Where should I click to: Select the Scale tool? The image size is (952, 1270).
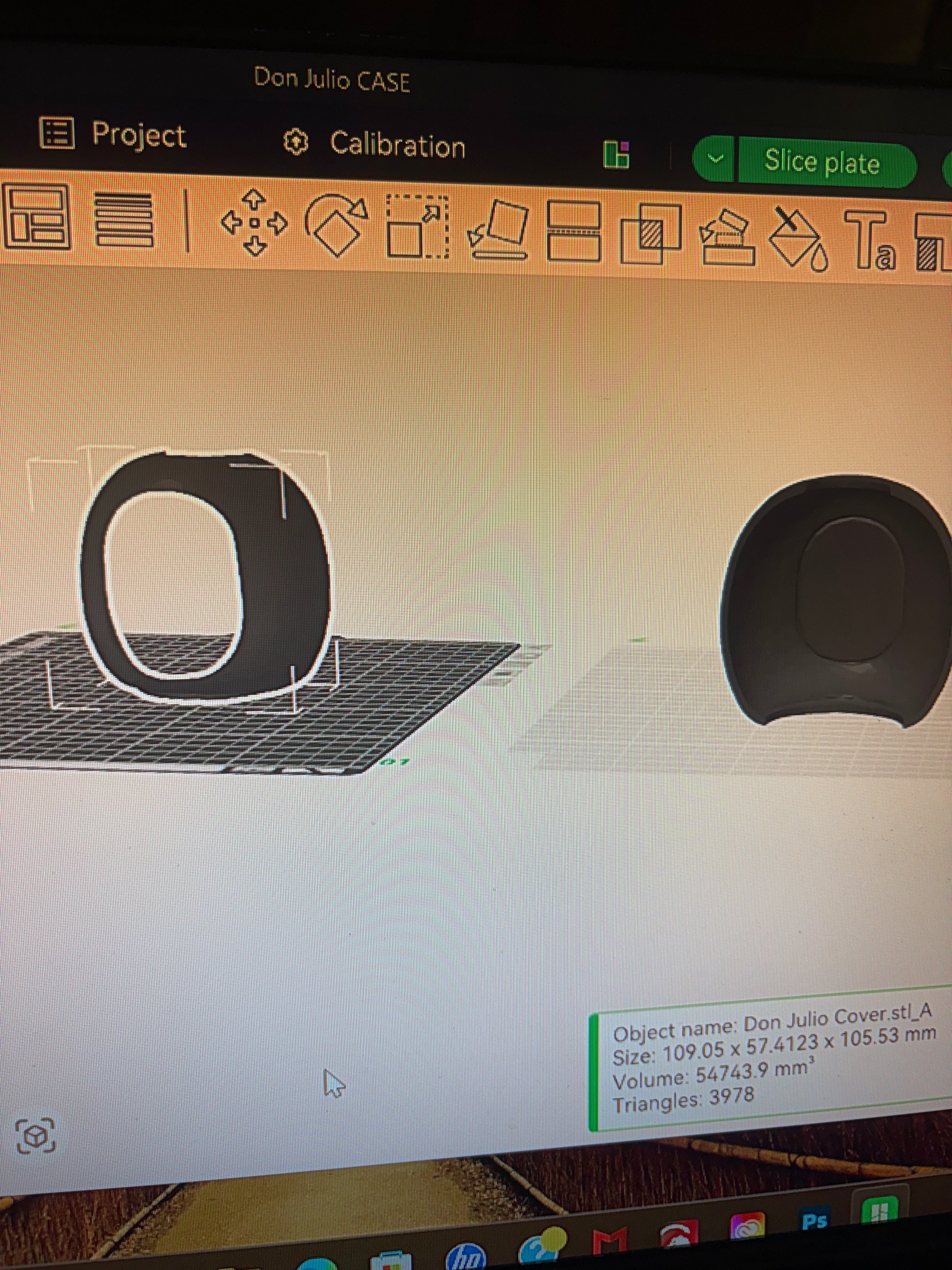tap(418, 226)
